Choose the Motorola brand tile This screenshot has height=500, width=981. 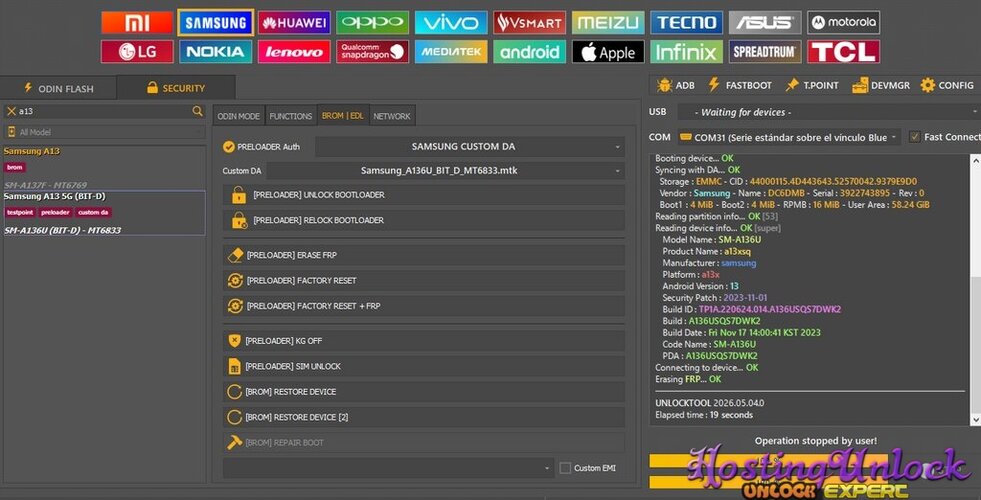843,23
